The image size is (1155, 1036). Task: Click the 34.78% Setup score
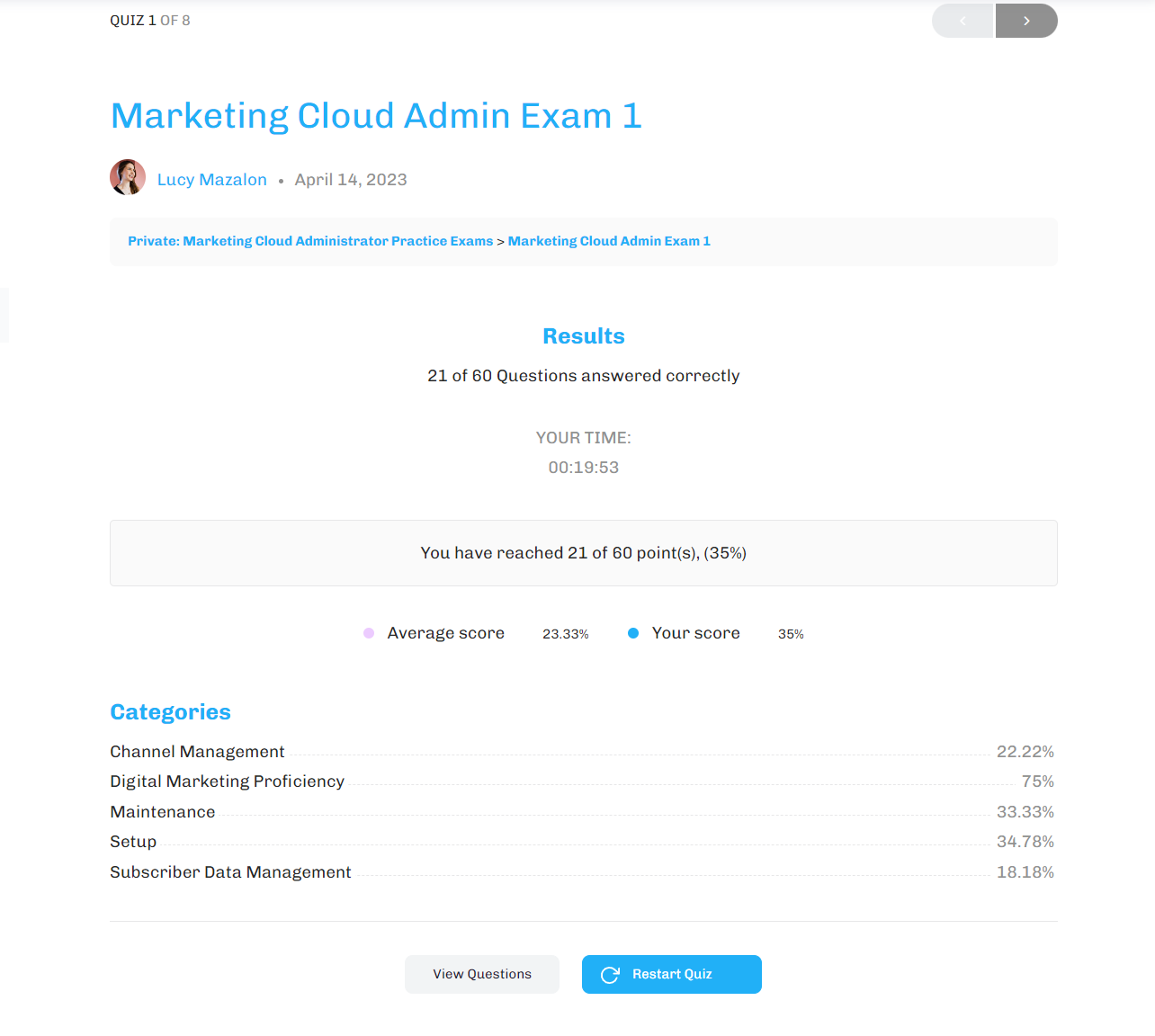[x=1025, y=842]
